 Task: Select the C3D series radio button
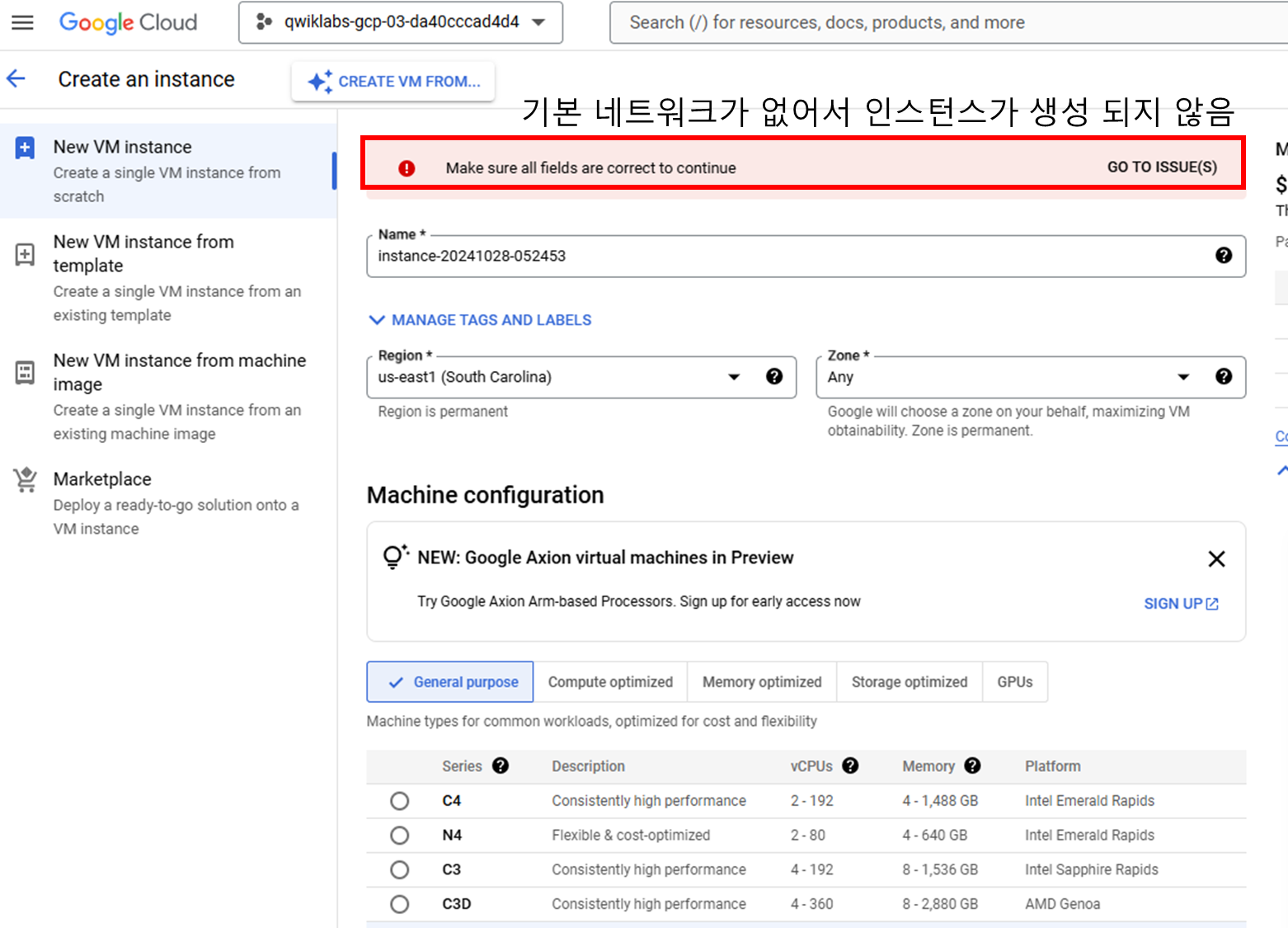(400, 904)
